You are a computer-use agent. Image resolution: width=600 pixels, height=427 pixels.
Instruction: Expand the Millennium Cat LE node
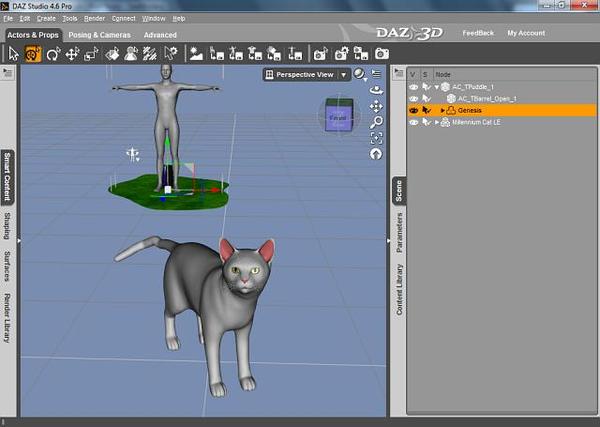pyautogui.click(x=437, y=122)
